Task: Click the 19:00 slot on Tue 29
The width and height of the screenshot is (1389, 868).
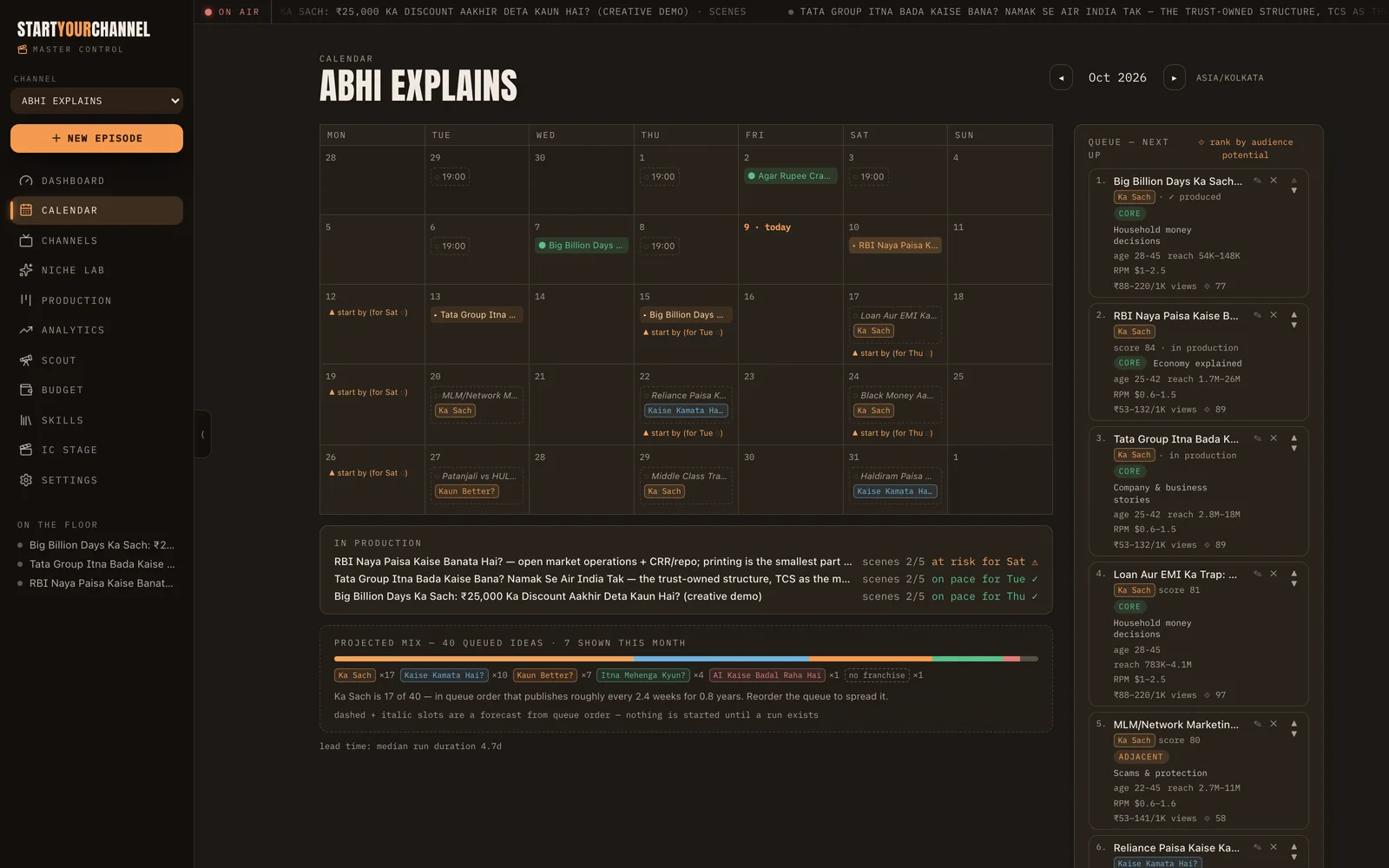Action: tap(451, 176)
